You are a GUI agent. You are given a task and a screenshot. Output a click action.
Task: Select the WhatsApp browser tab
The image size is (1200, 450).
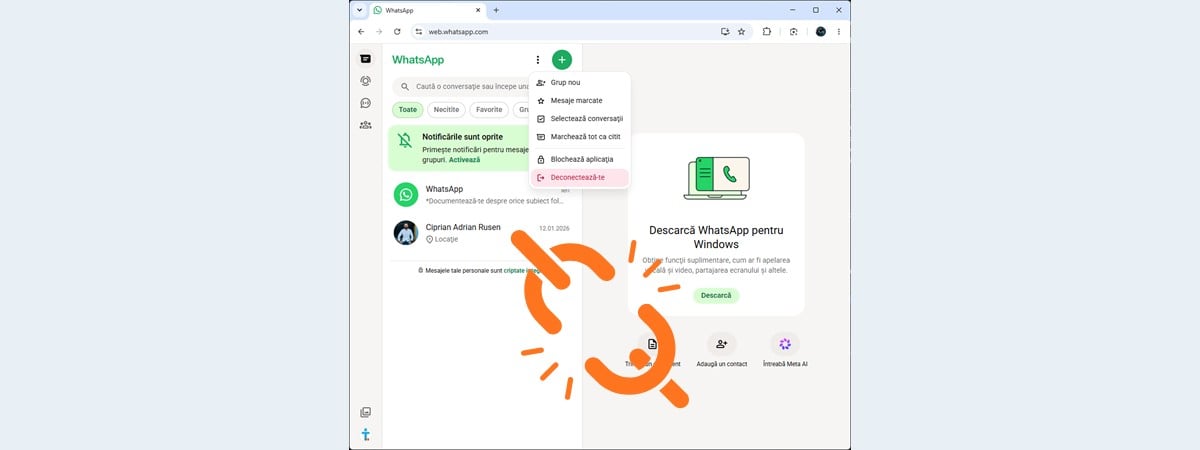[428, 10]
